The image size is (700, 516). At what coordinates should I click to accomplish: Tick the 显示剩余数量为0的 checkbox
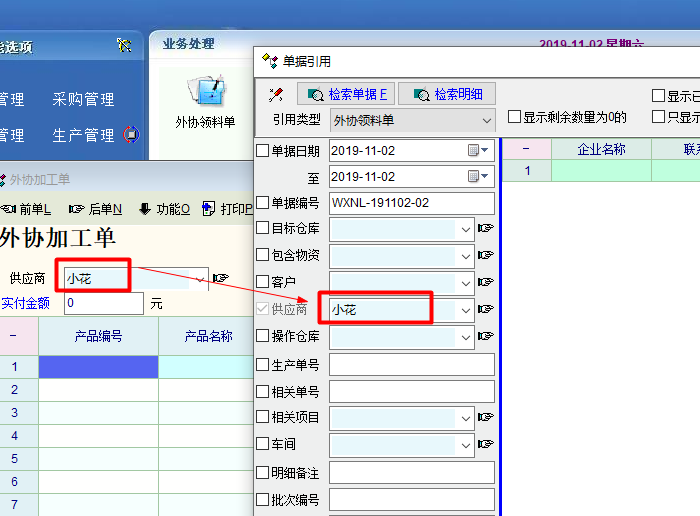coord(514,117)
